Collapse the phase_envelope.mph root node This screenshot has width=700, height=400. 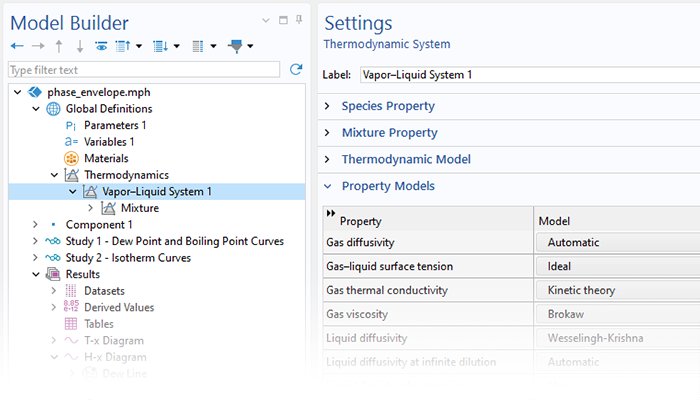17,92
